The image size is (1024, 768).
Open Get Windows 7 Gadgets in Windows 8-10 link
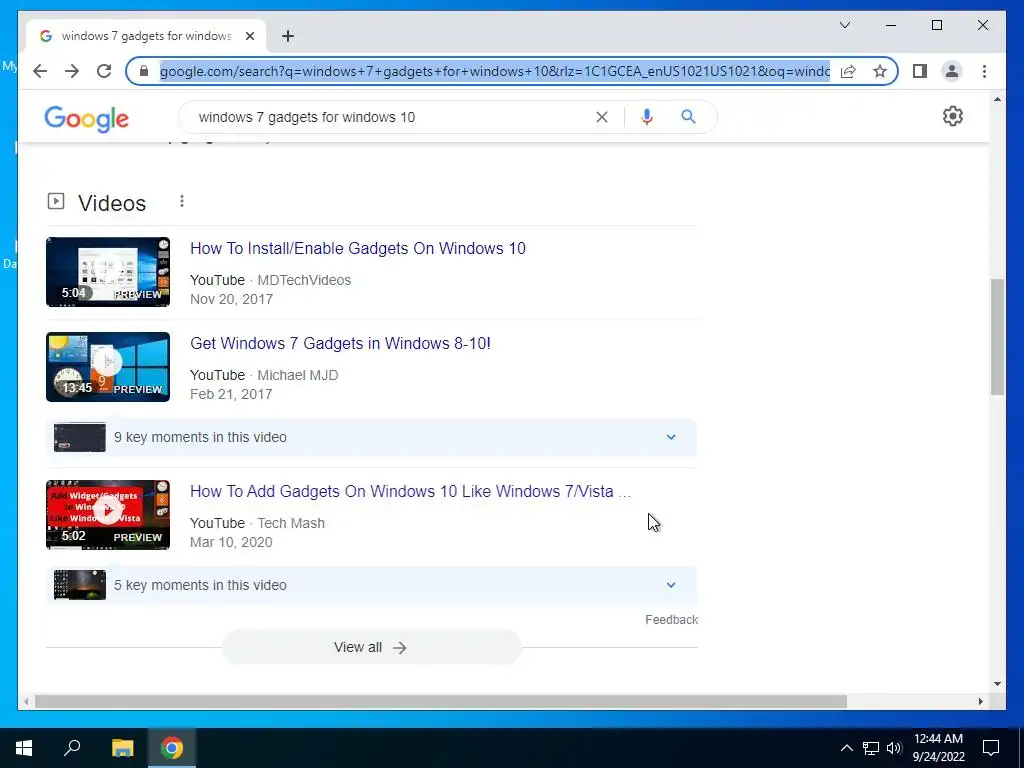tap(340, 344)
